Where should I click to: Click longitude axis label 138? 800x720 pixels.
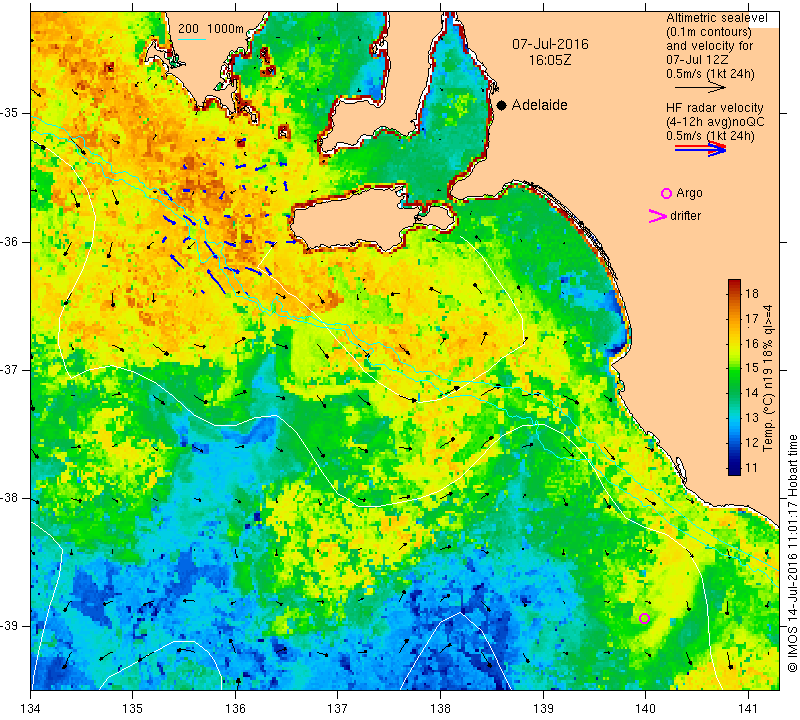[440, 709]
